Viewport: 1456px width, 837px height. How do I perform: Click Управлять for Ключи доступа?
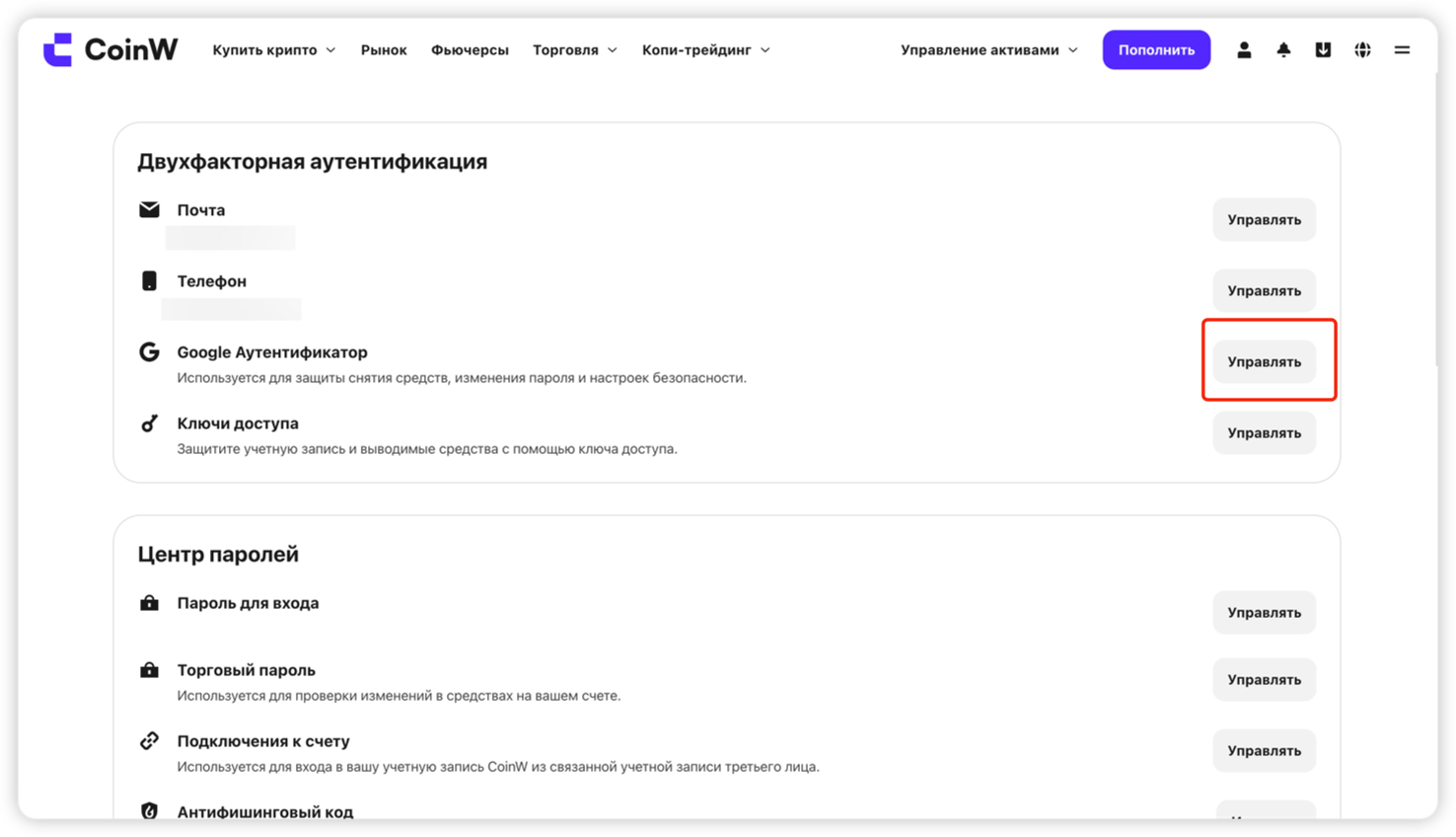(x=1264, y=432)
